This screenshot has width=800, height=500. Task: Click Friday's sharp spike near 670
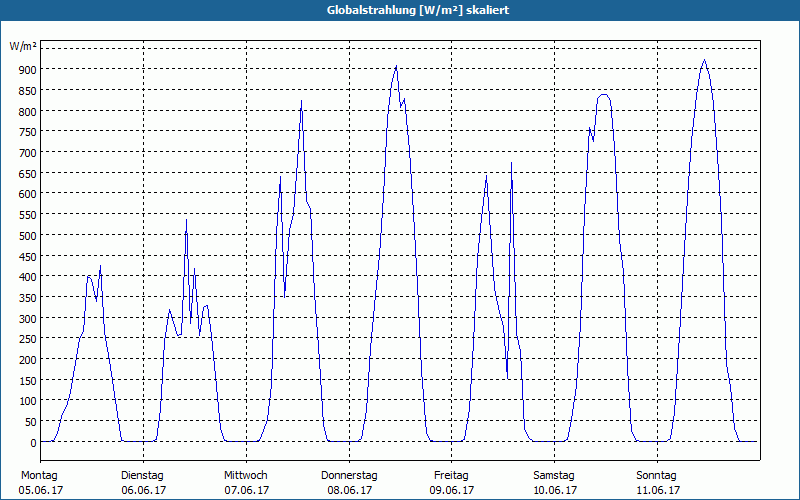click(x=511, y=163)
